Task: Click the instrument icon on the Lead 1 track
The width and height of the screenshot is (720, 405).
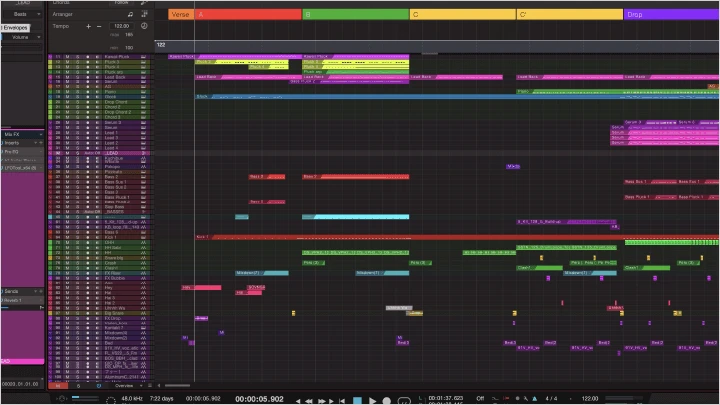Action: 143,133
